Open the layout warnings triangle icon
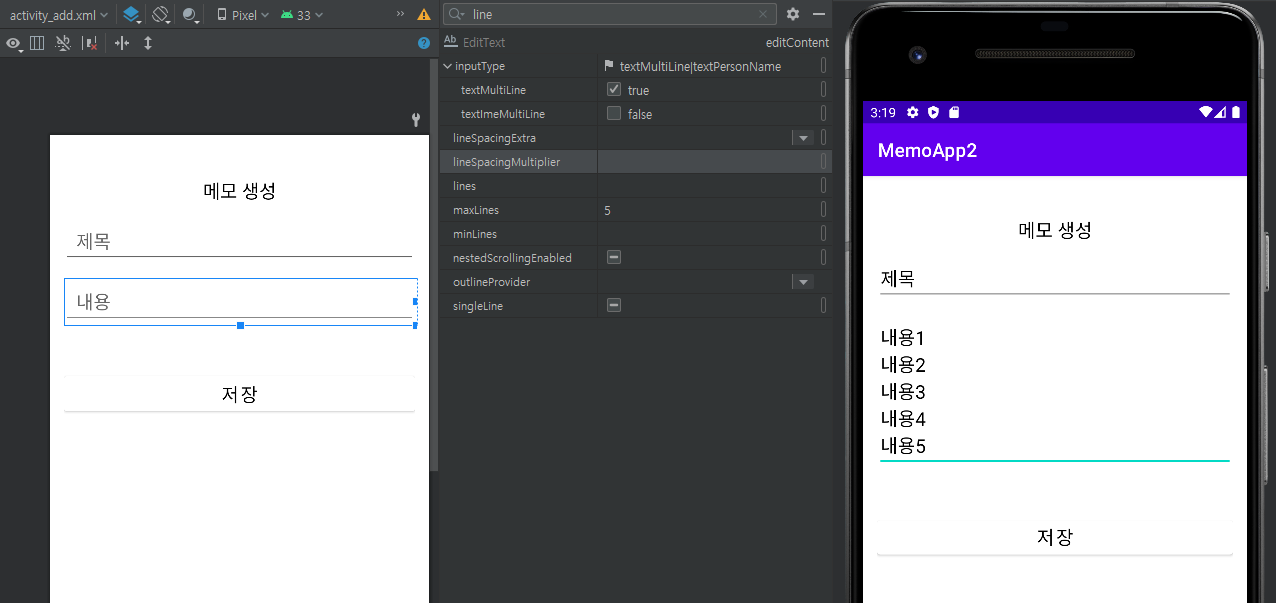1276x603 pixels. [x=424, y=15]
